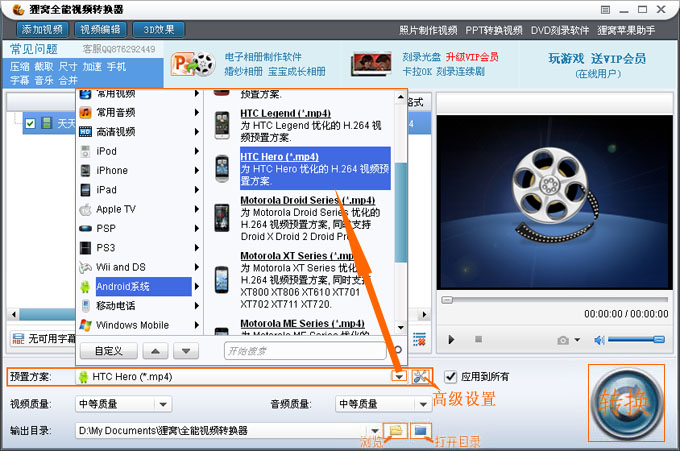Click the menu icon in the title bar
The width and height of the screenshot is (680, 451).
point(606,10)
